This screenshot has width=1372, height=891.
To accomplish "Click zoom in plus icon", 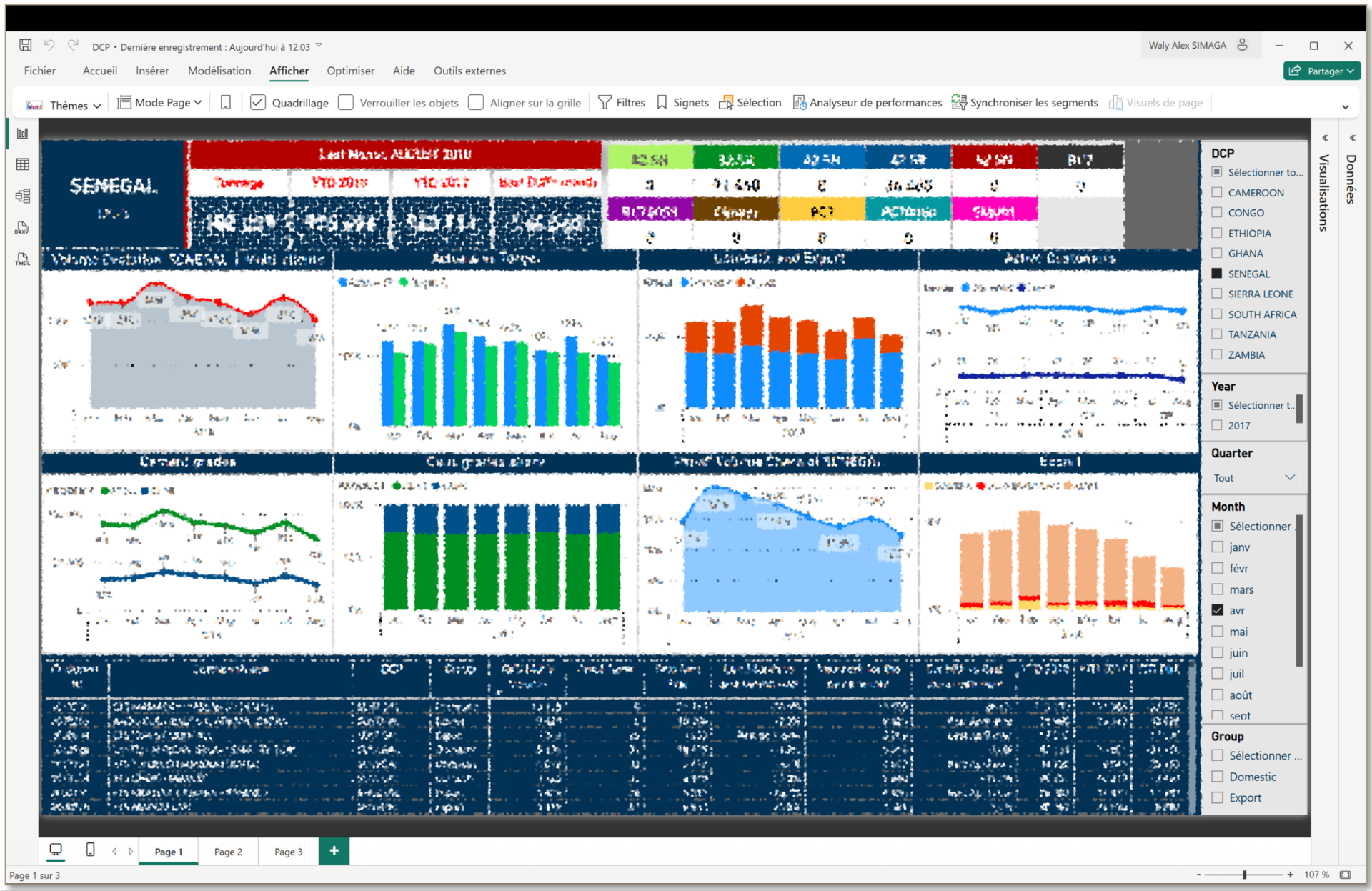I will click(x=1291, y=875).
